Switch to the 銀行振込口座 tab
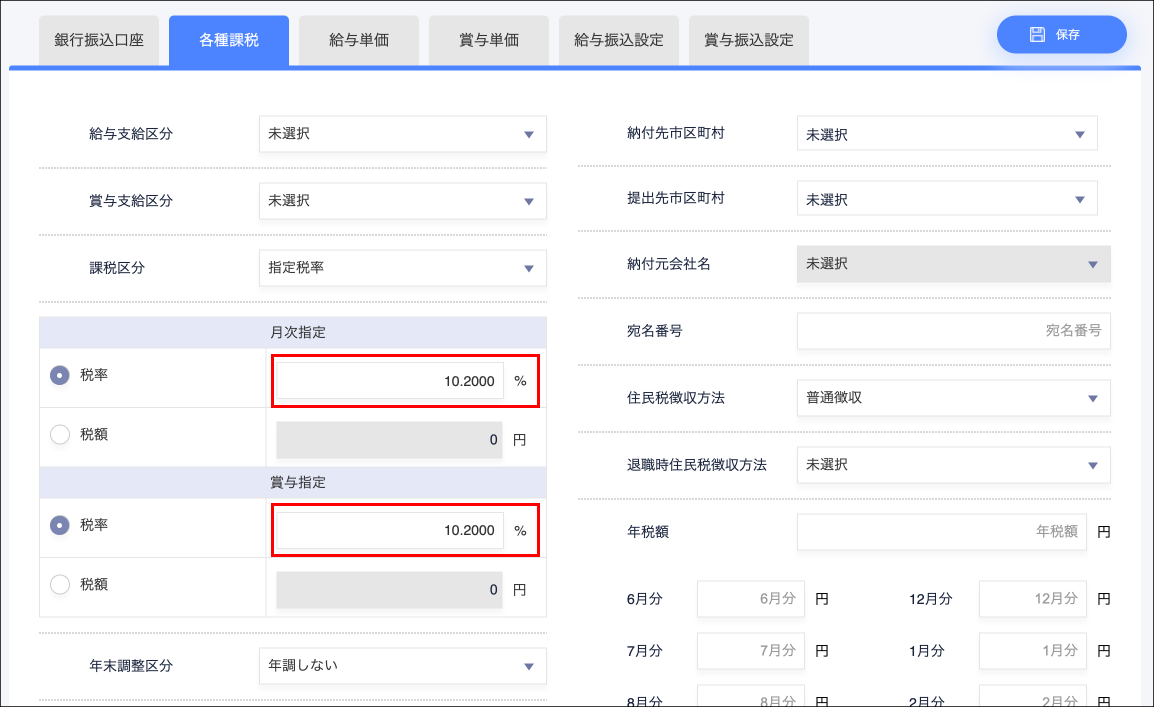1154x707 pixels. tap(99, 40)
